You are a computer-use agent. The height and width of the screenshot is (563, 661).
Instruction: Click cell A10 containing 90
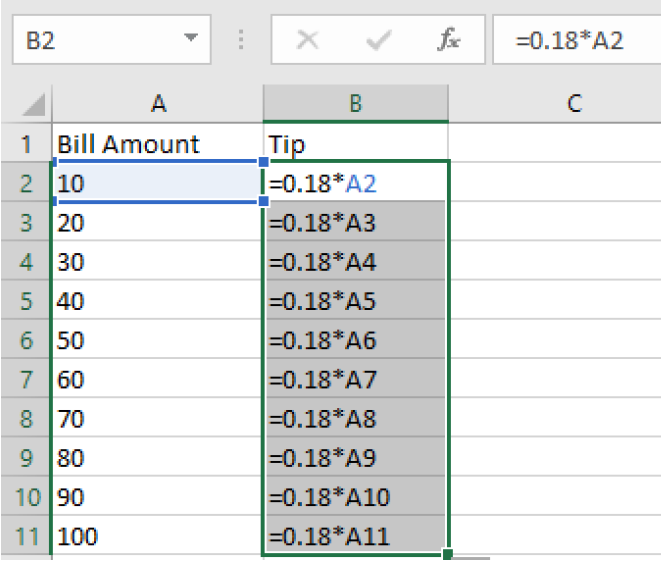point(158,496)
